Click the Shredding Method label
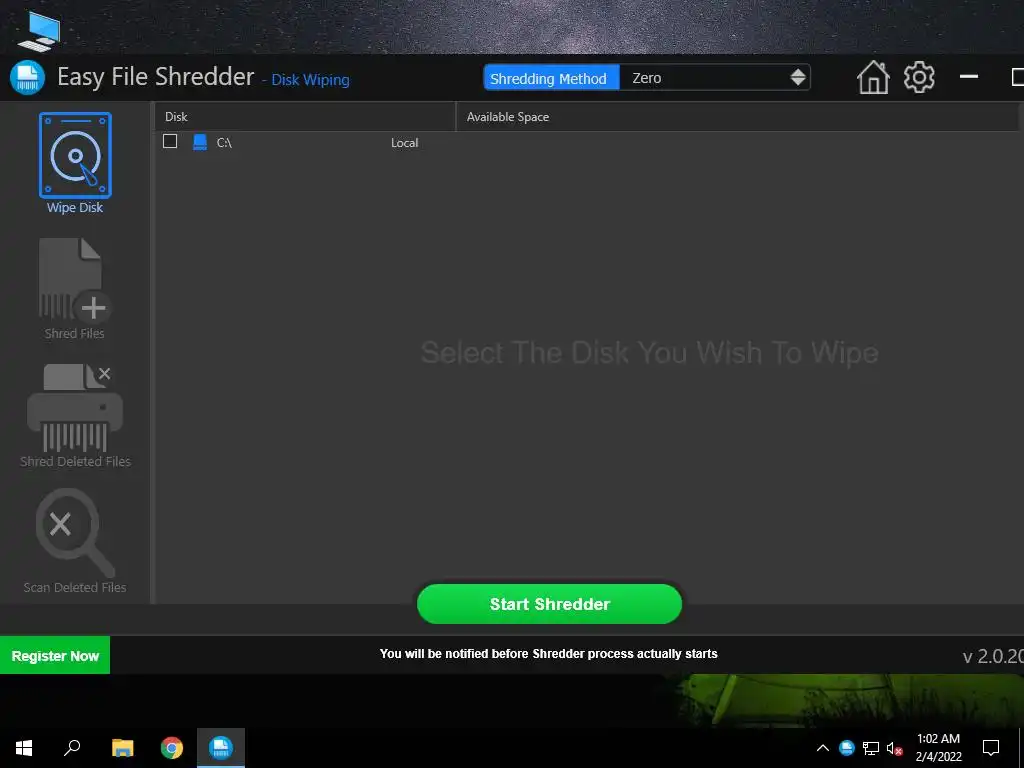The image size is (1024, 768). pyautogui.click(x=551, y=78)
